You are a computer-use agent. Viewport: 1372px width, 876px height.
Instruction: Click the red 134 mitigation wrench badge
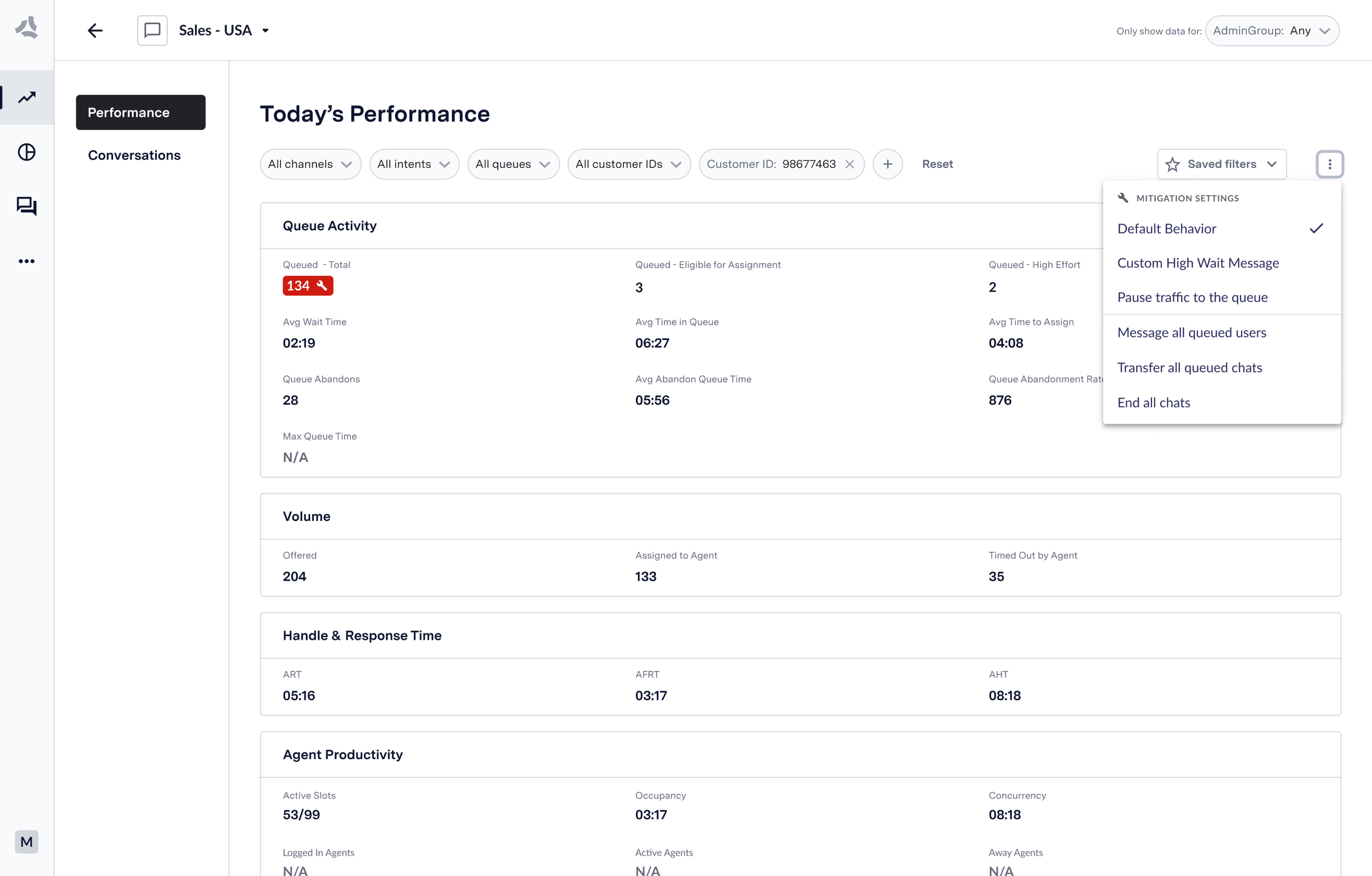pos(308,285)
